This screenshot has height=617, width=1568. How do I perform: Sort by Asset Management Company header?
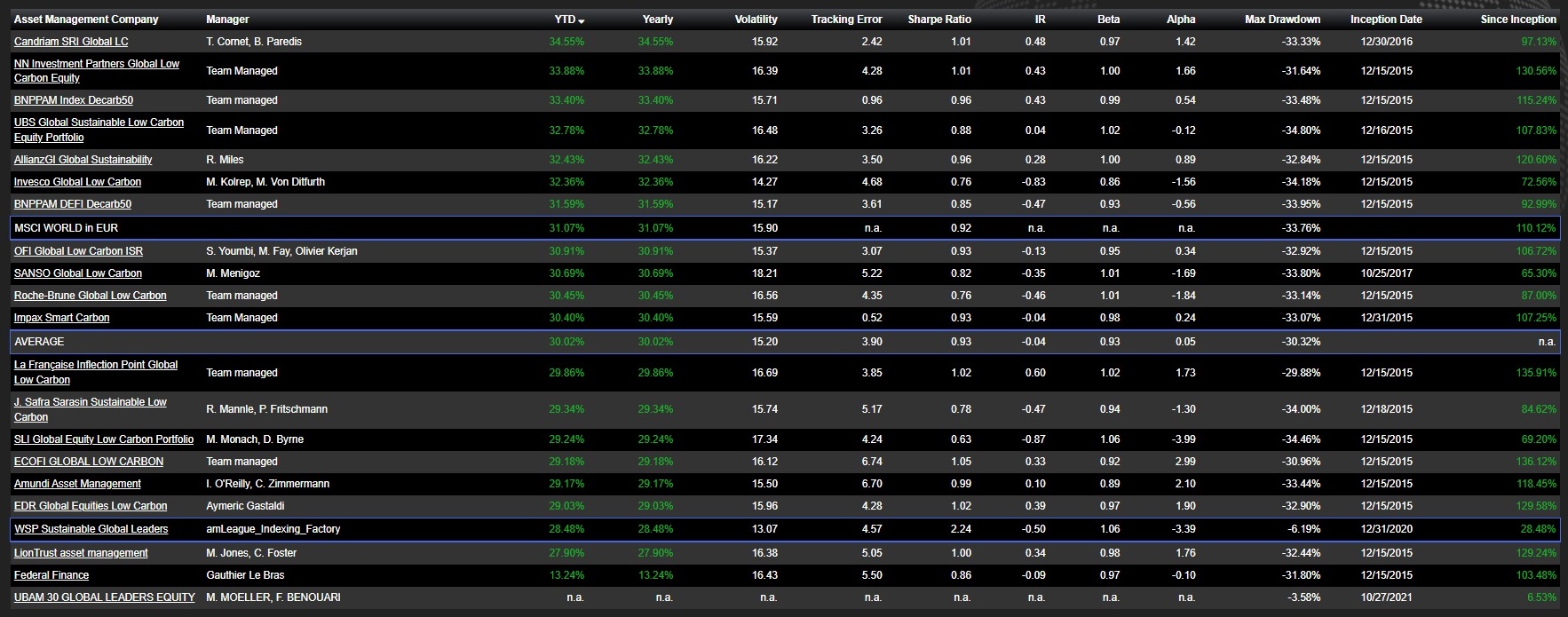coord(86,20)
